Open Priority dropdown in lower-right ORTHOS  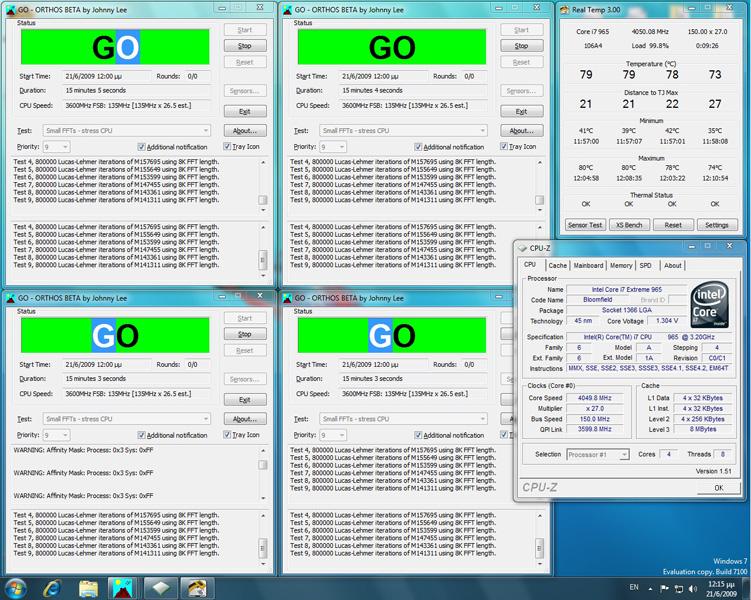pos(333,435)
